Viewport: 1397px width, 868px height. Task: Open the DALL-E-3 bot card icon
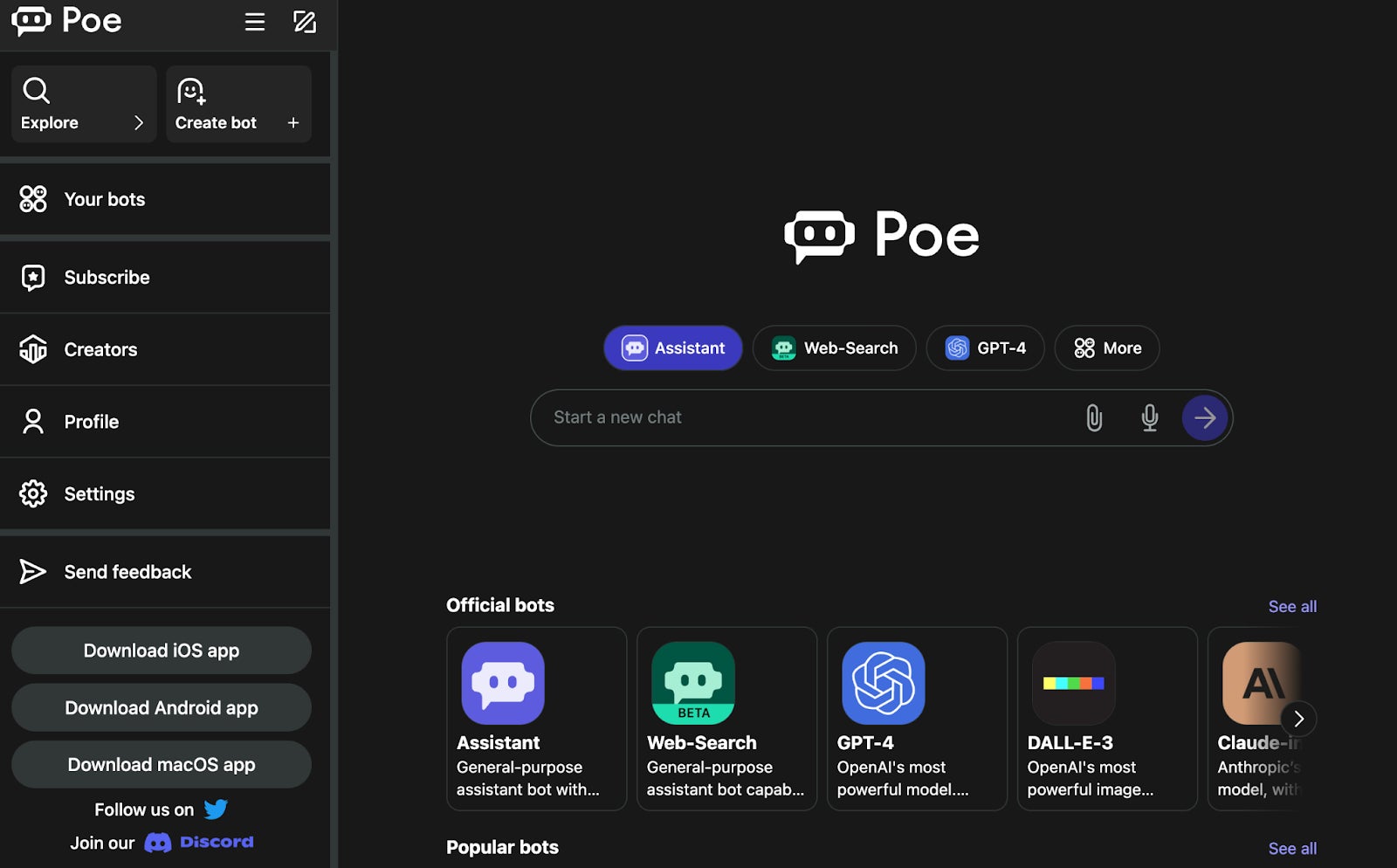(1074, 683)
